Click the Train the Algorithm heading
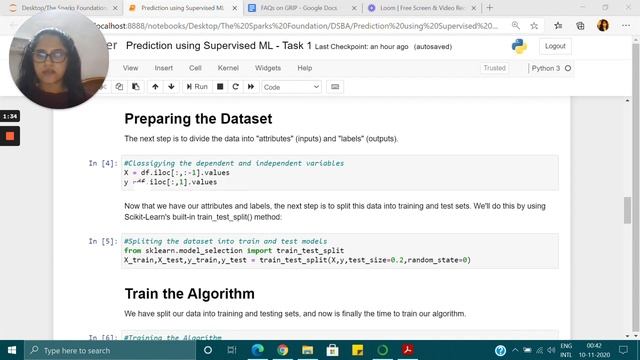The height and width of the screenshot is (360, 640). 189,294
